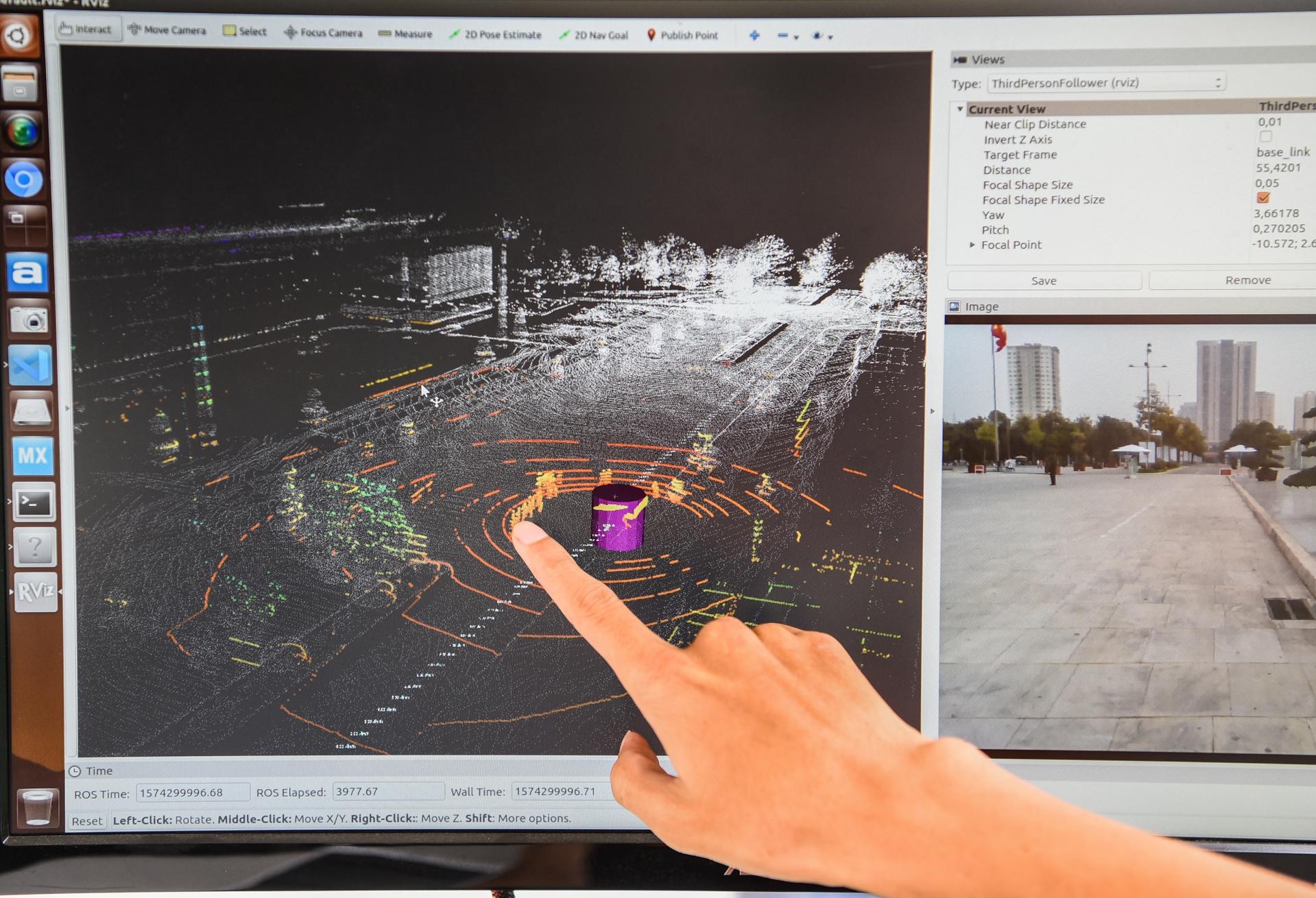
Task: Expand the Focal Point property
Action: [x=972, y=245]
